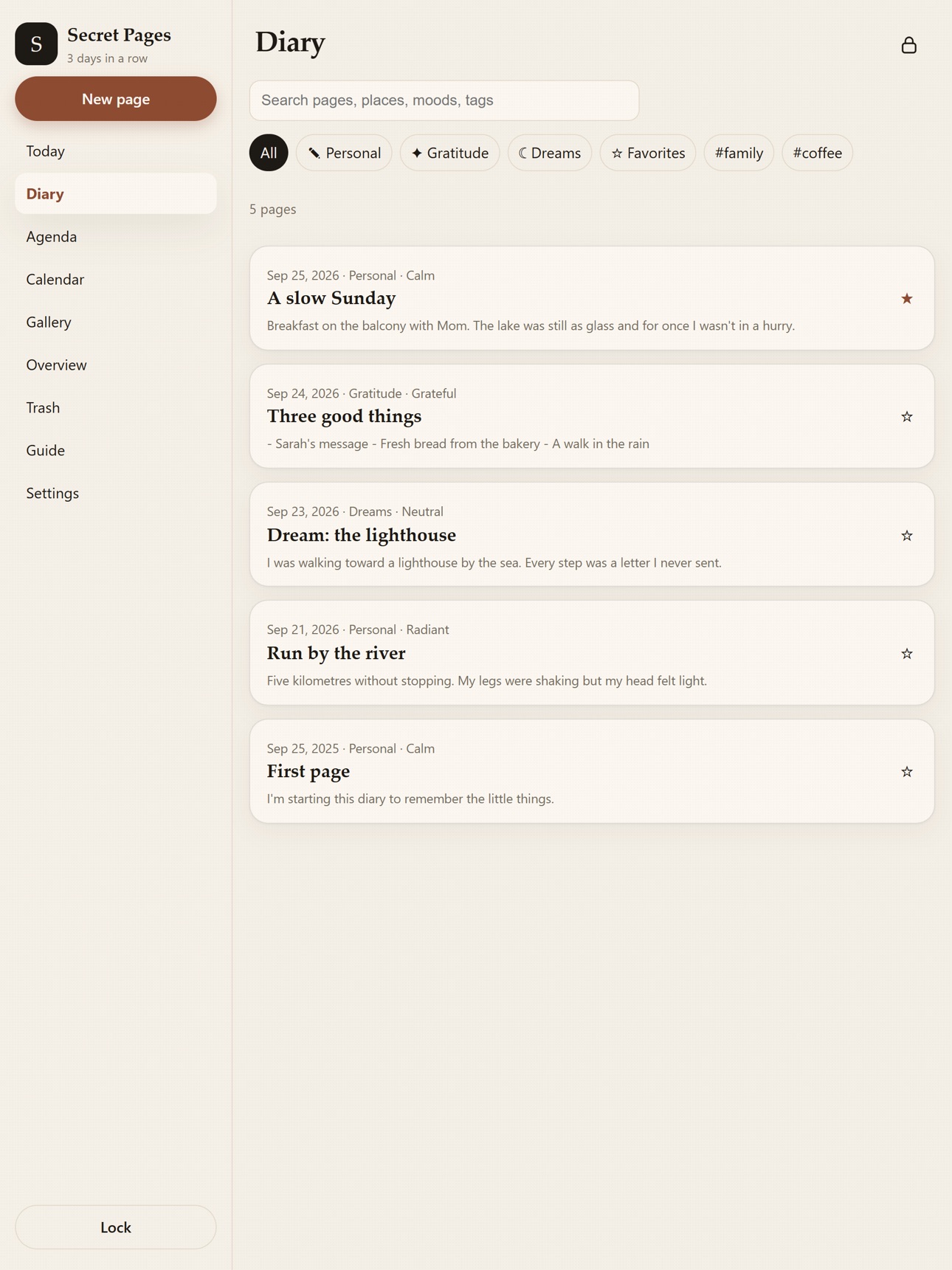
Task: Star the Dream: the lighthouse page
Action: tap(906, 535)
